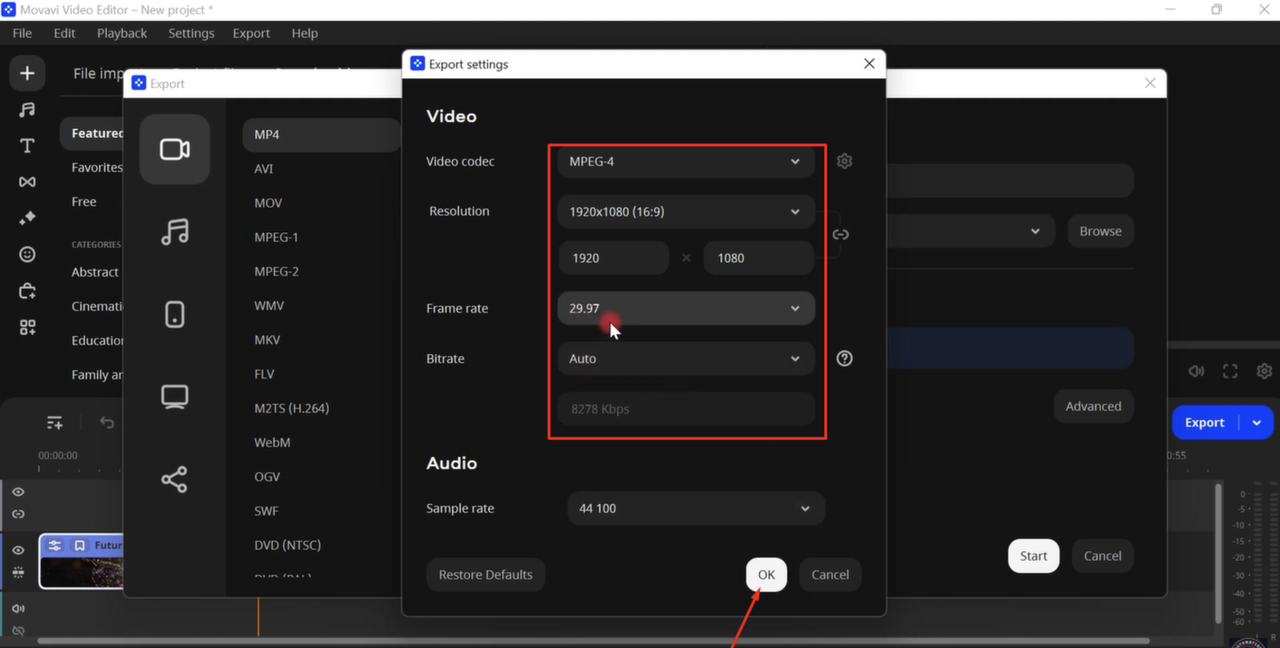This screenshot has width=1280, height=648.
Task: Open the Edit menu
Action: tap(64, 33)
